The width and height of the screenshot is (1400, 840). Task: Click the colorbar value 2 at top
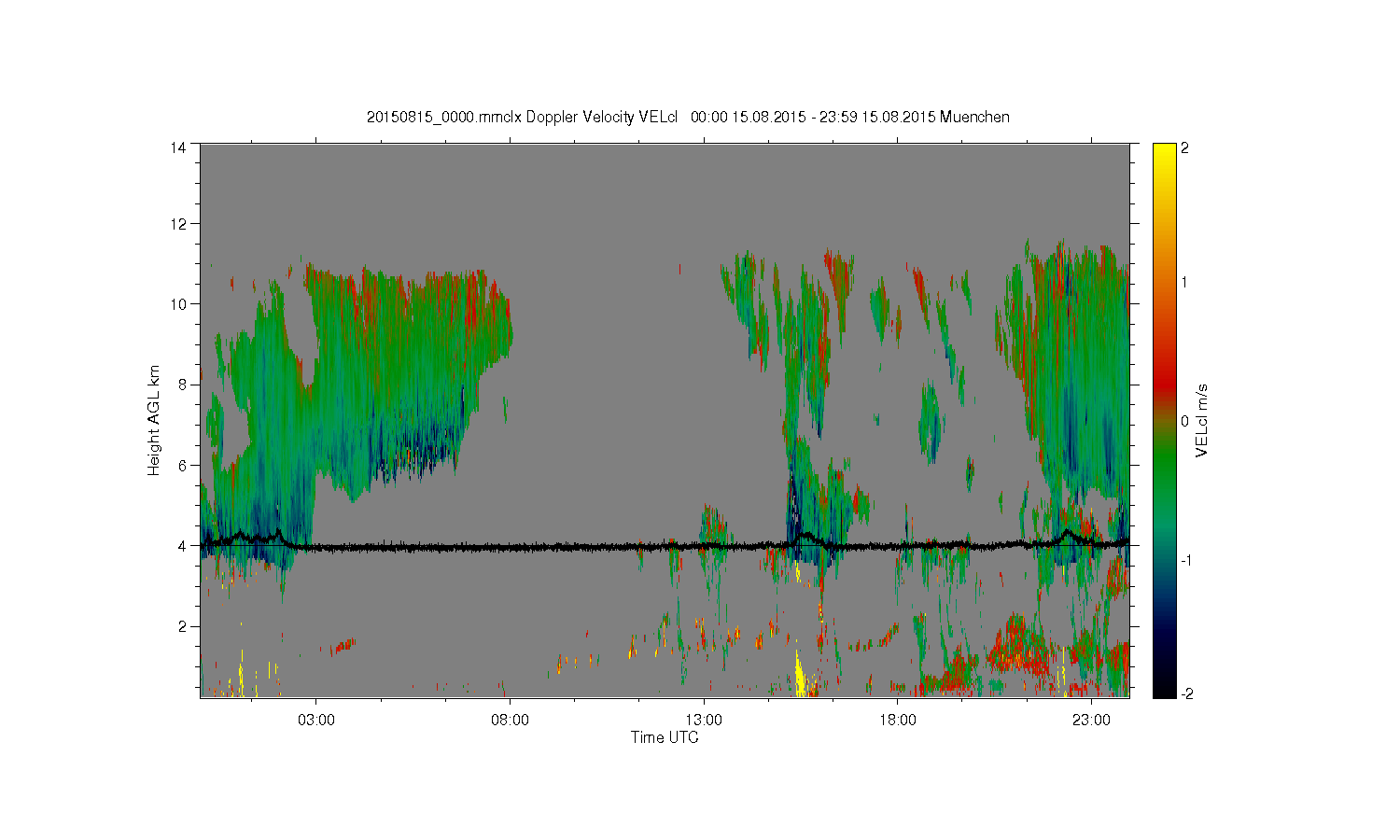click(1184, 147)
